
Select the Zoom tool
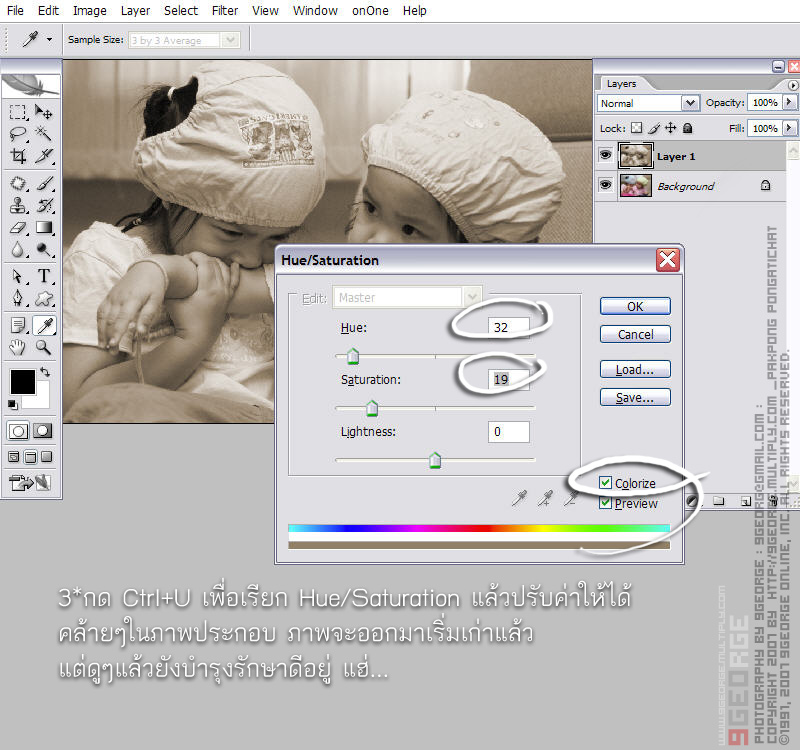[44, 347]
